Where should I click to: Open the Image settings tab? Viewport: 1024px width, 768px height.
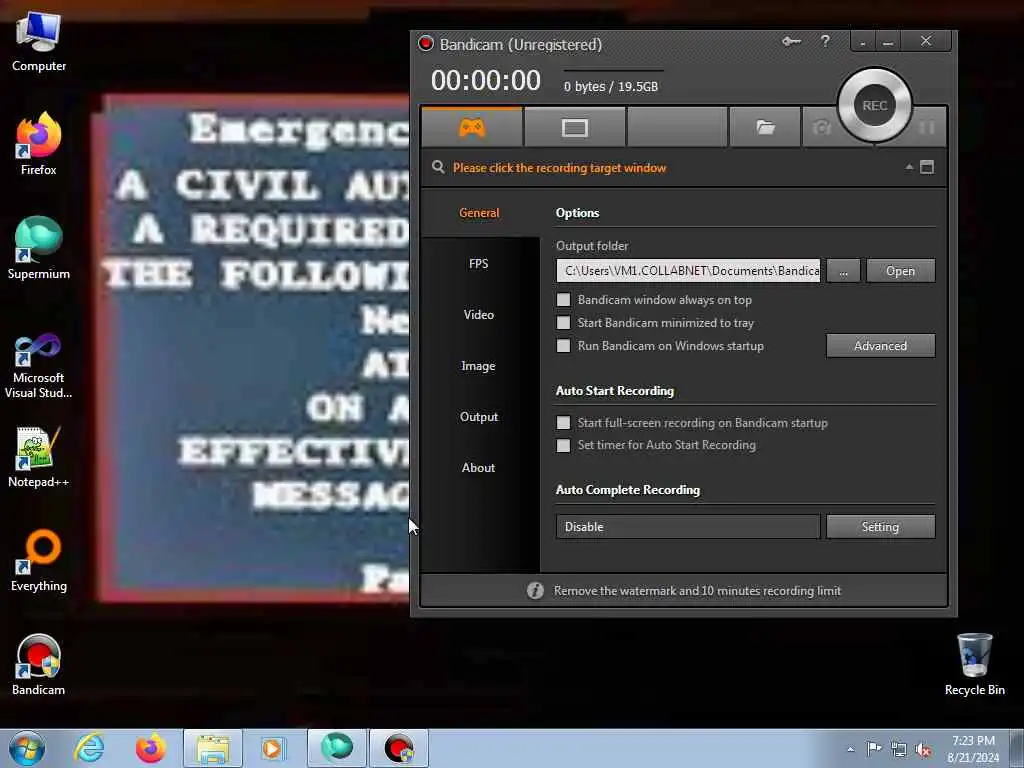point(479,366)
